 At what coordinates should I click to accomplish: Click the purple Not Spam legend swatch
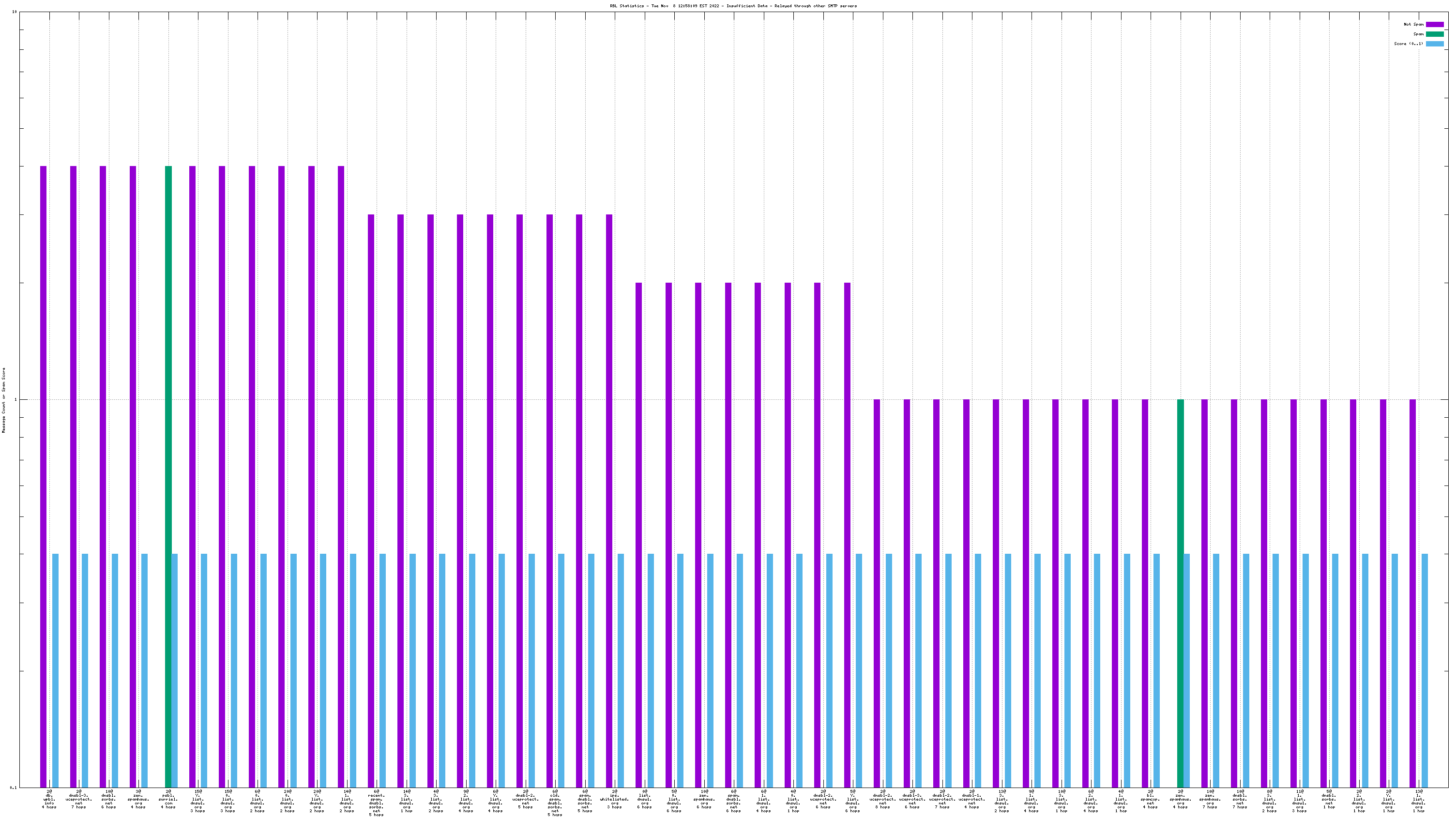1435,24
